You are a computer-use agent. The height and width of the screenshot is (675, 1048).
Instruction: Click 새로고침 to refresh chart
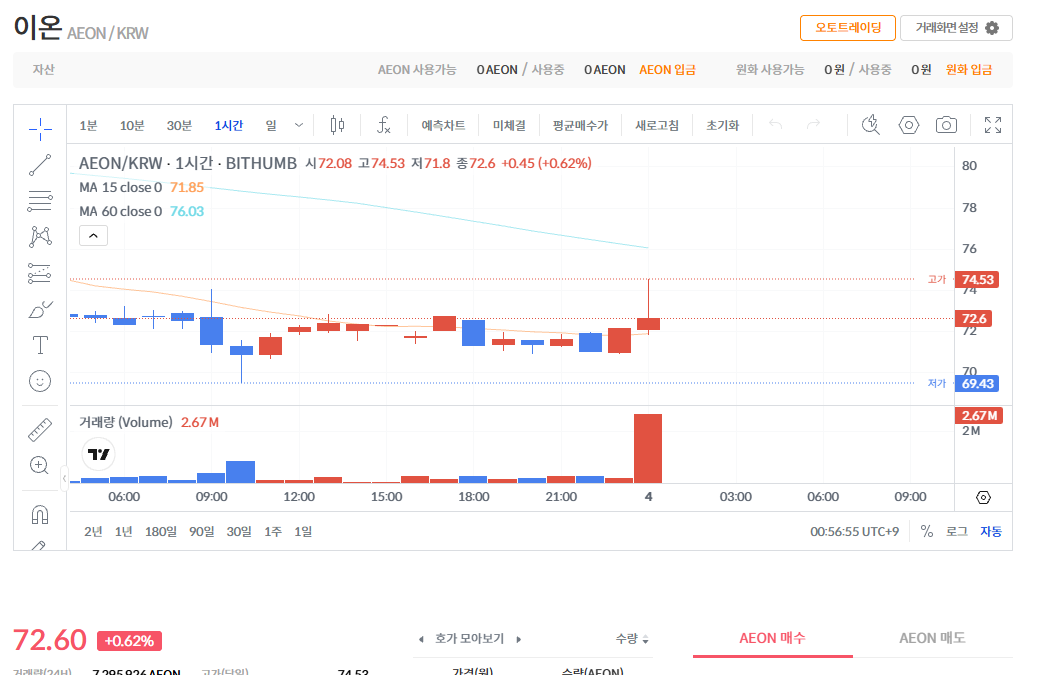[x=657, y=125]
